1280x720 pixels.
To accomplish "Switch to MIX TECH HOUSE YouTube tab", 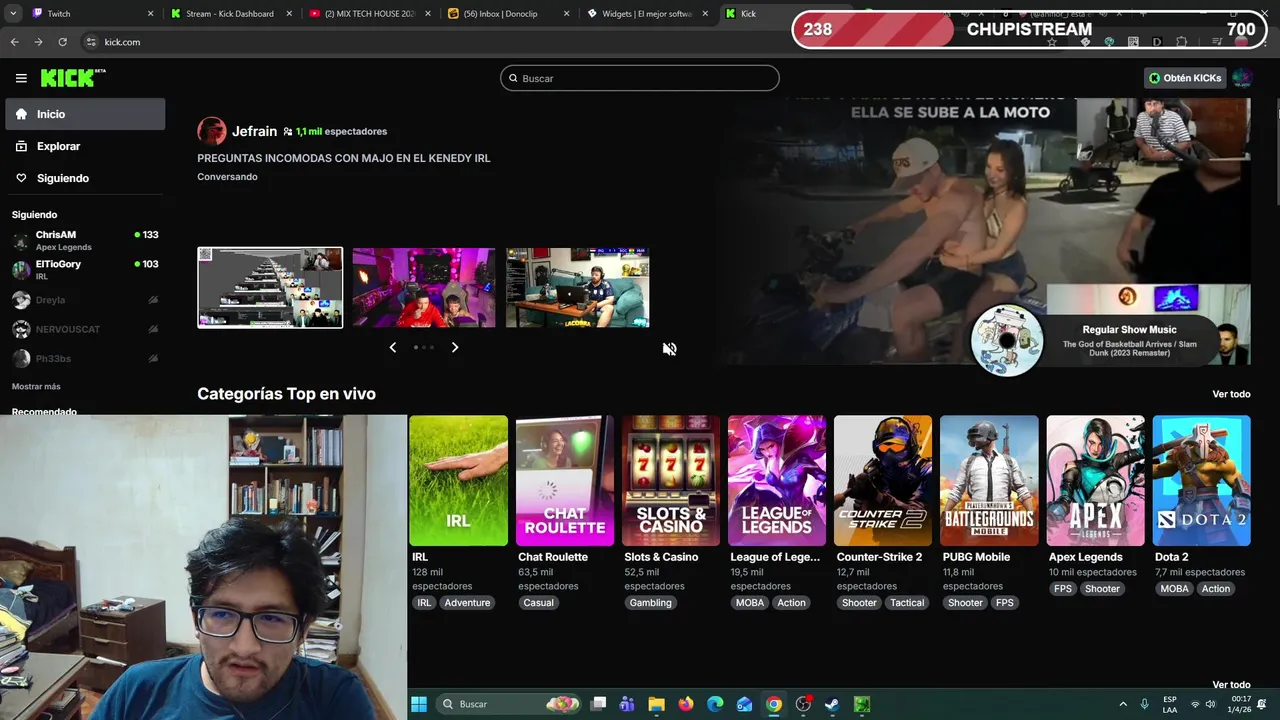I will coord(368,14).
